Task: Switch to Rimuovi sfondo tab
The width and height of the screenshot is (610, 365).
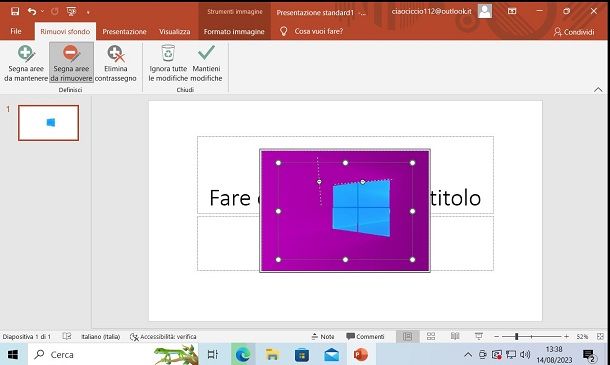Action: pyautogui.click(x=65, y=32)
